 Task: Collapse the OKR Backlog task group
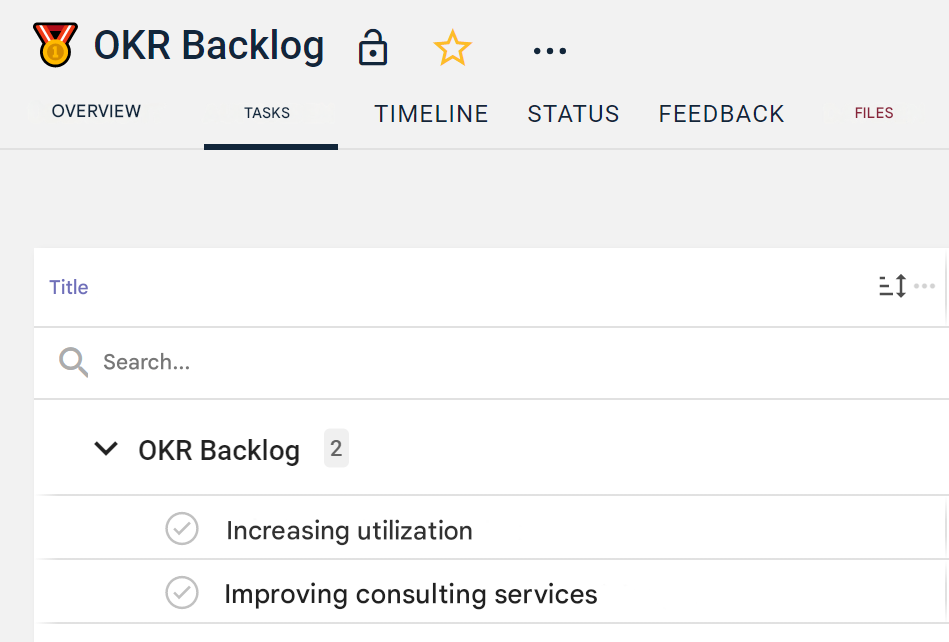[105, 449]
